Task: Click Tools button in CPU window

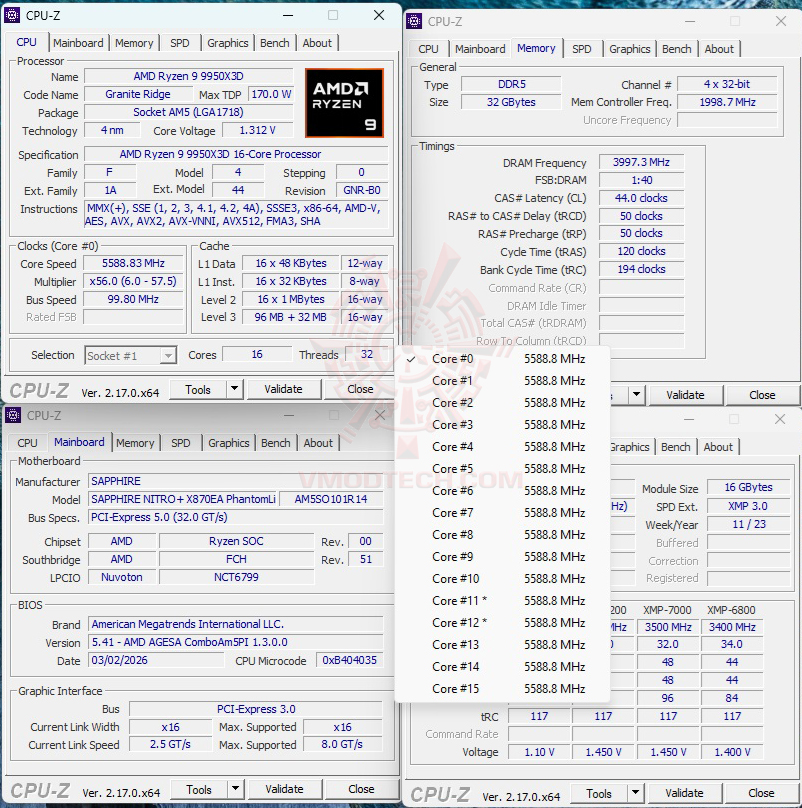Action: pos(198,389)
